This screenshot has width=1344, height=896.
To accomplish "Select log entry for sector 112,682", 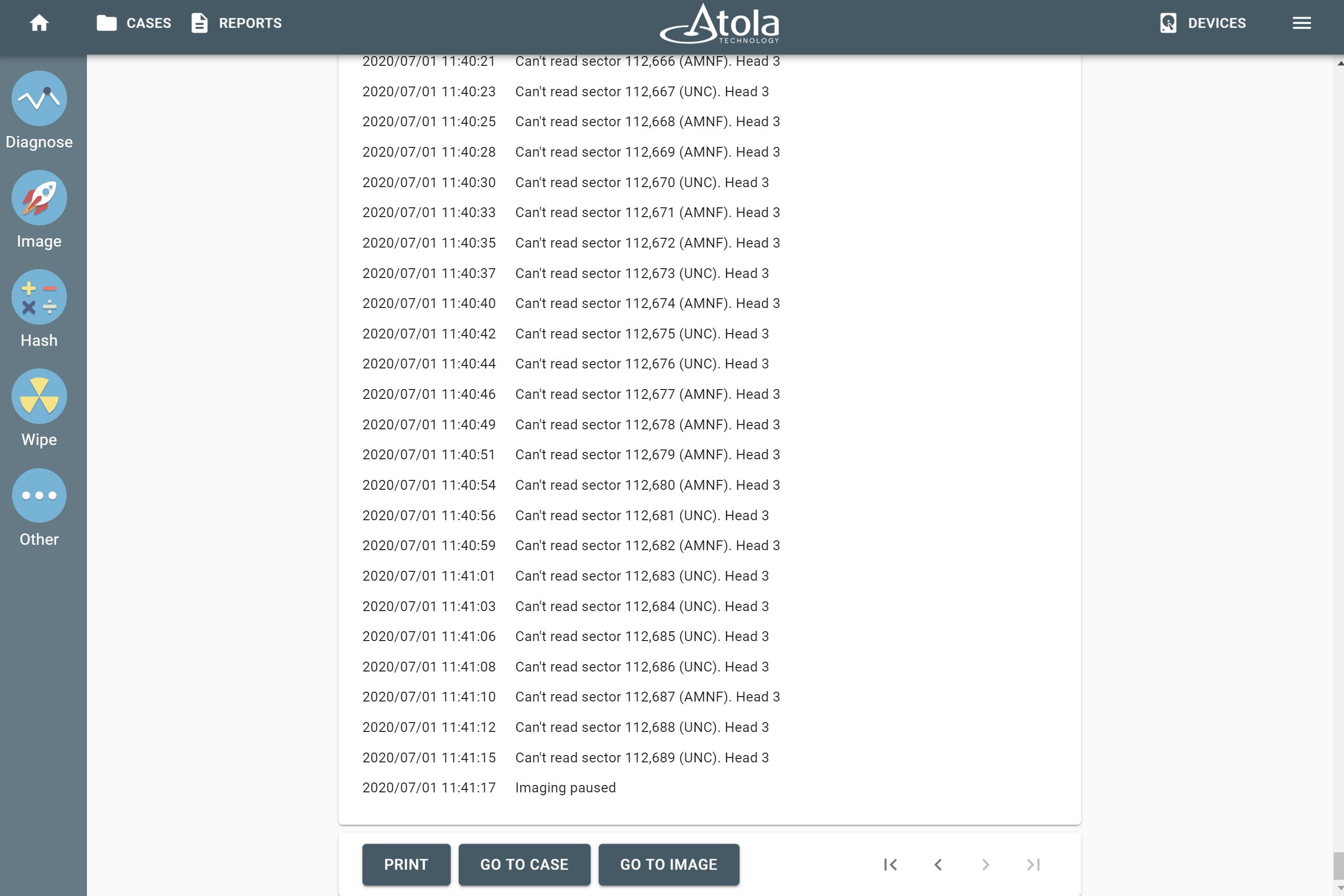I will [571, 545].
